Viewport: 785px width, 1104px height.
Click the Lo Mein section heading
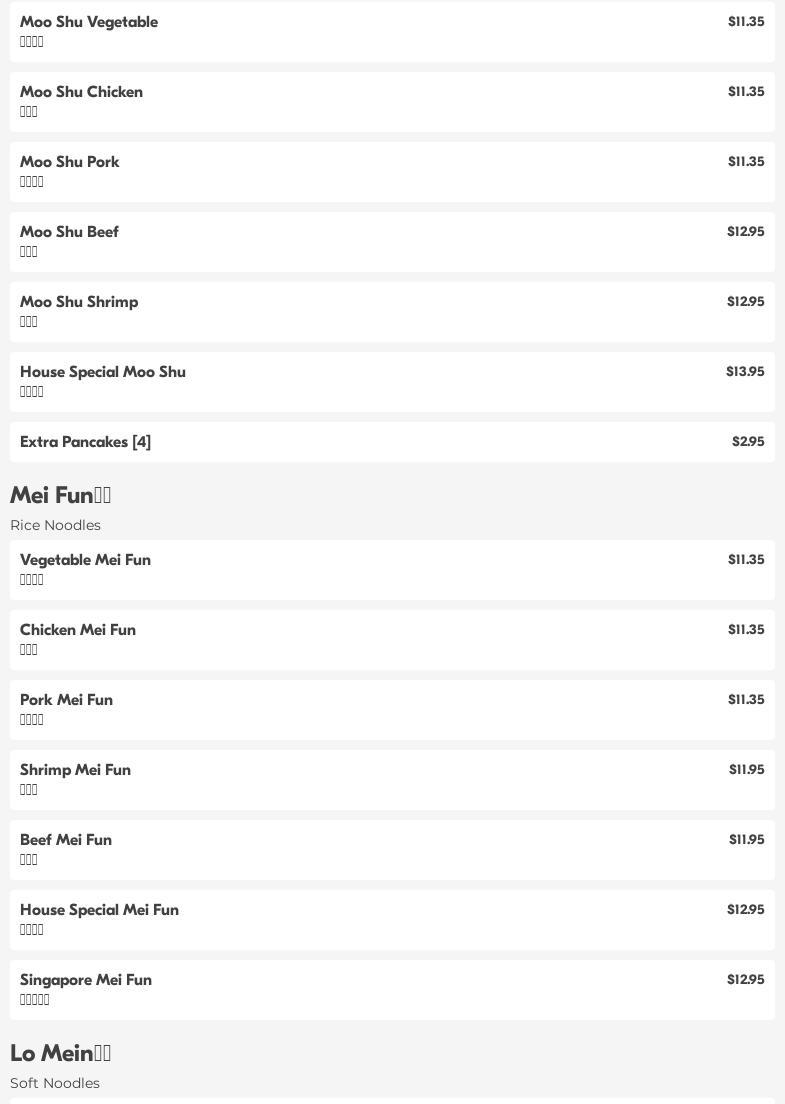click(x=60, y=1054)
